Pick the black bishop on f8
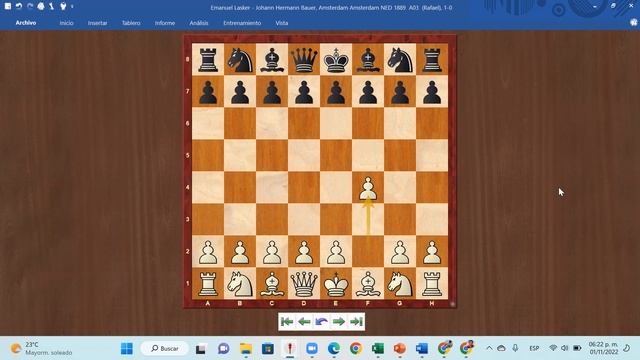This screenshot has height=360, width=640. 368,60
